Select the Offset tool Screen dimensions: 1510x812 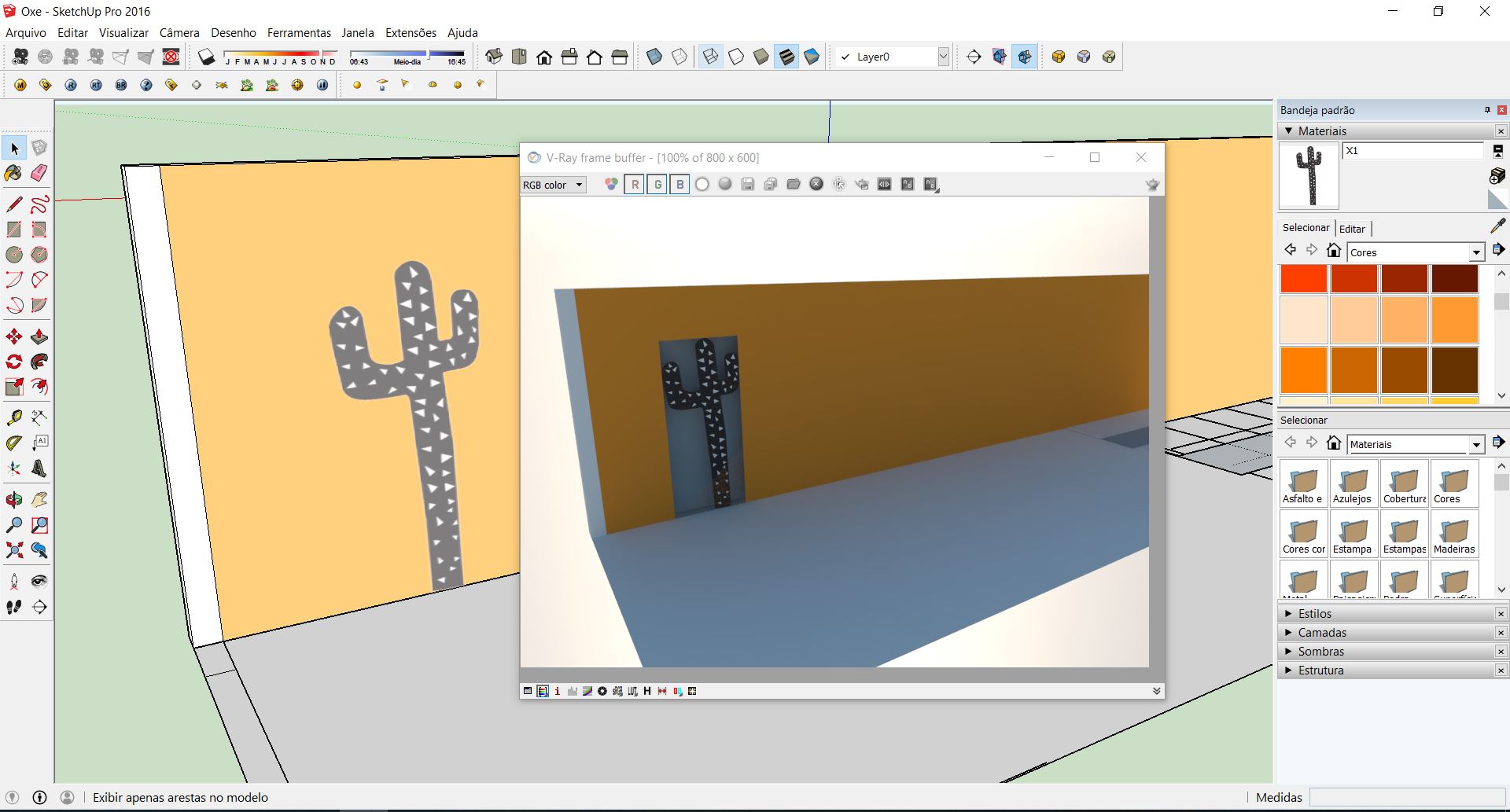pyautogui.click(x=39, y=387)
